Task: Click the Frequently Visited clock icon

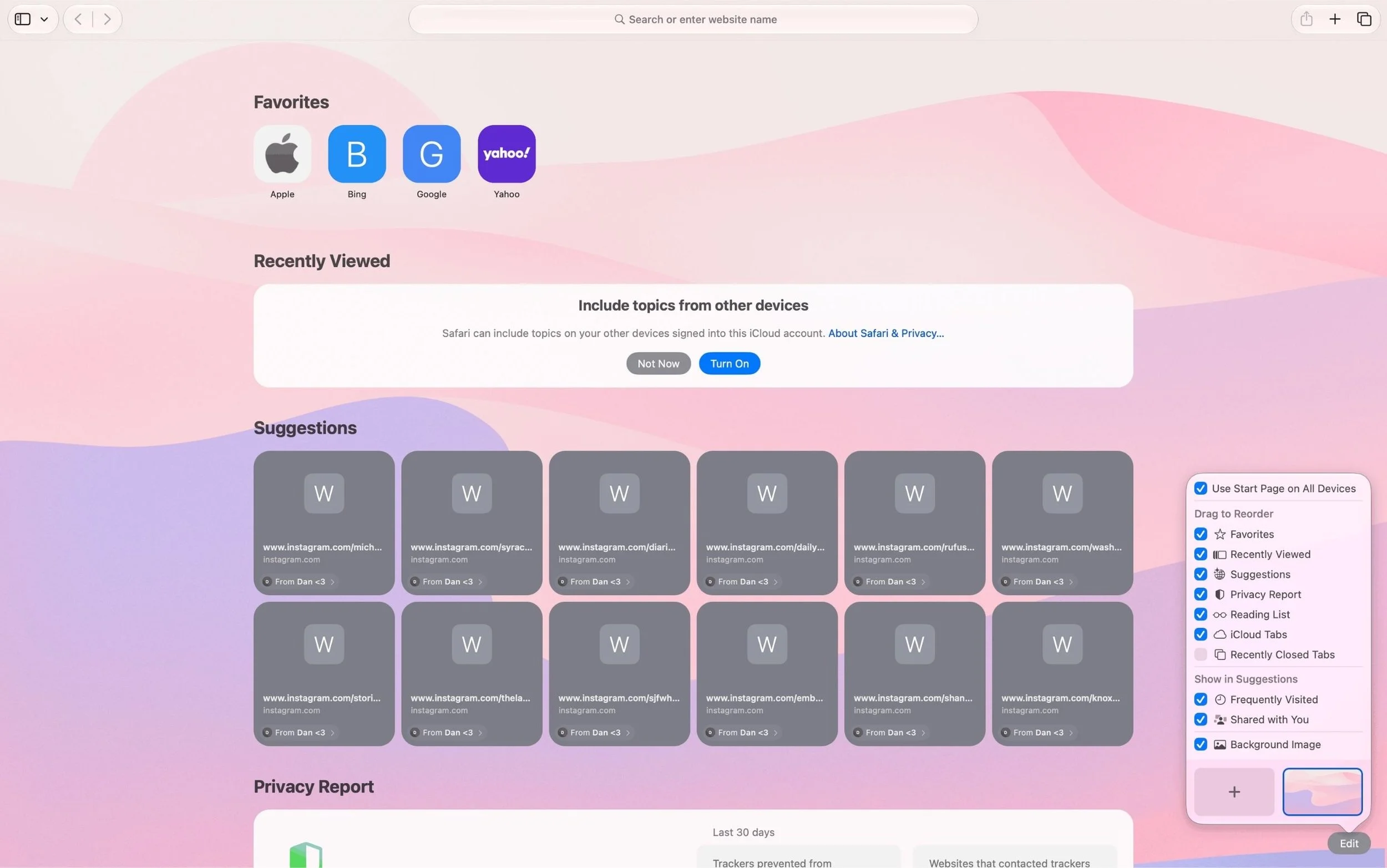Action: (1220, 699)
